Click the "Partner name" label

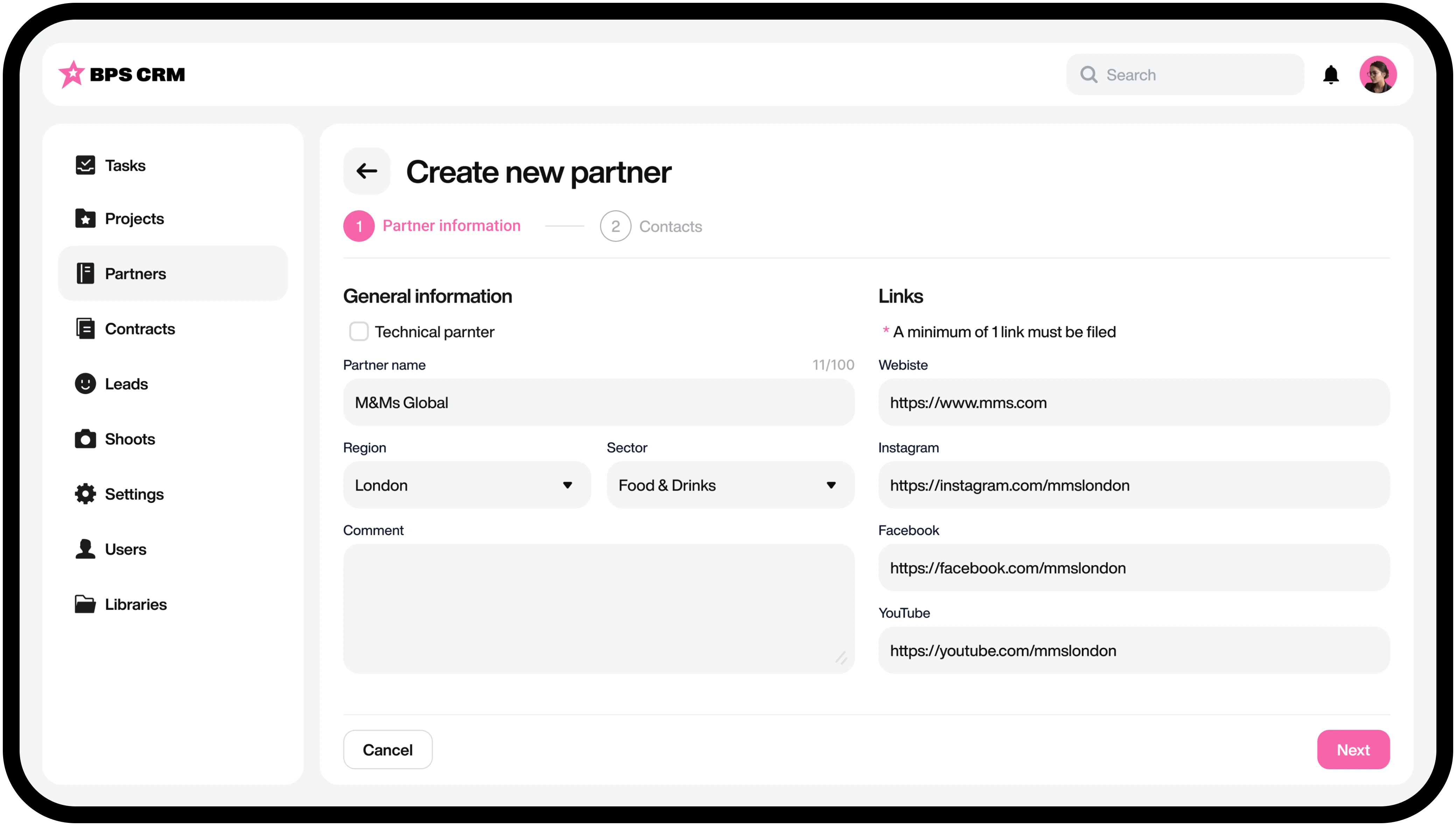tap(384, 365)
